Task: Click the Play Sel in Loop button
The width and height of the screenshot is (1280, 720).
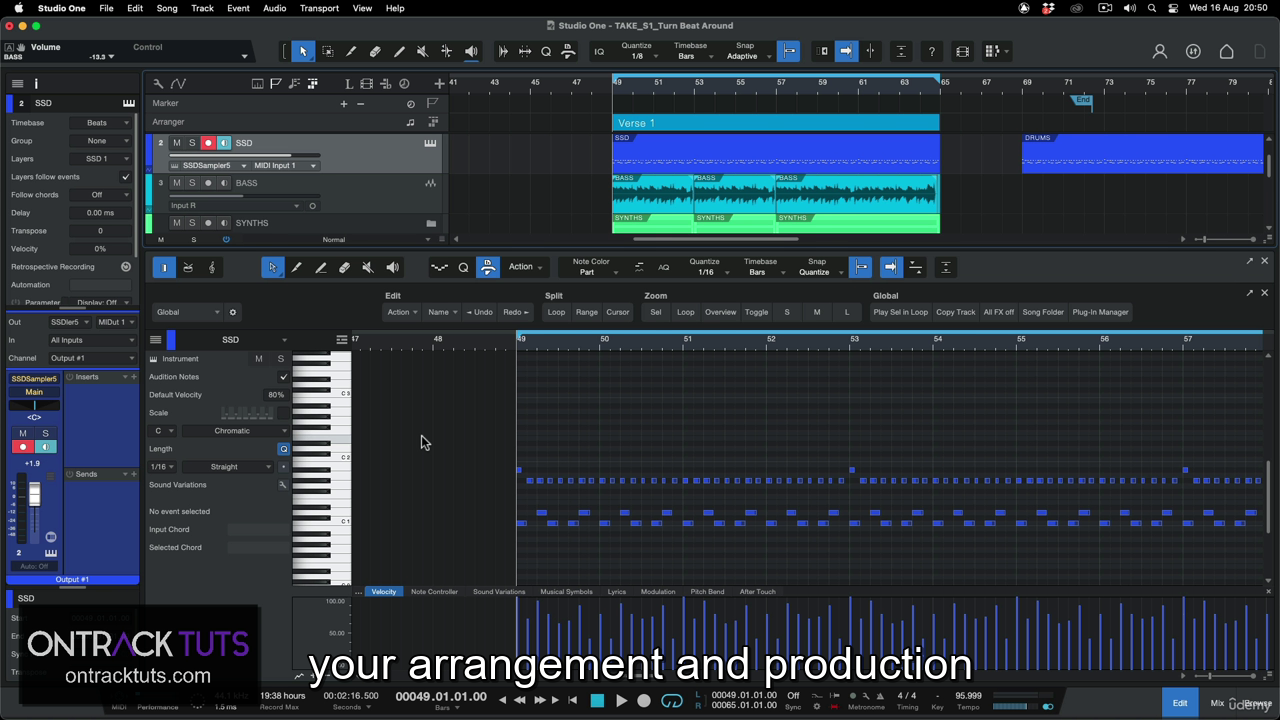Action: point(900,312)
